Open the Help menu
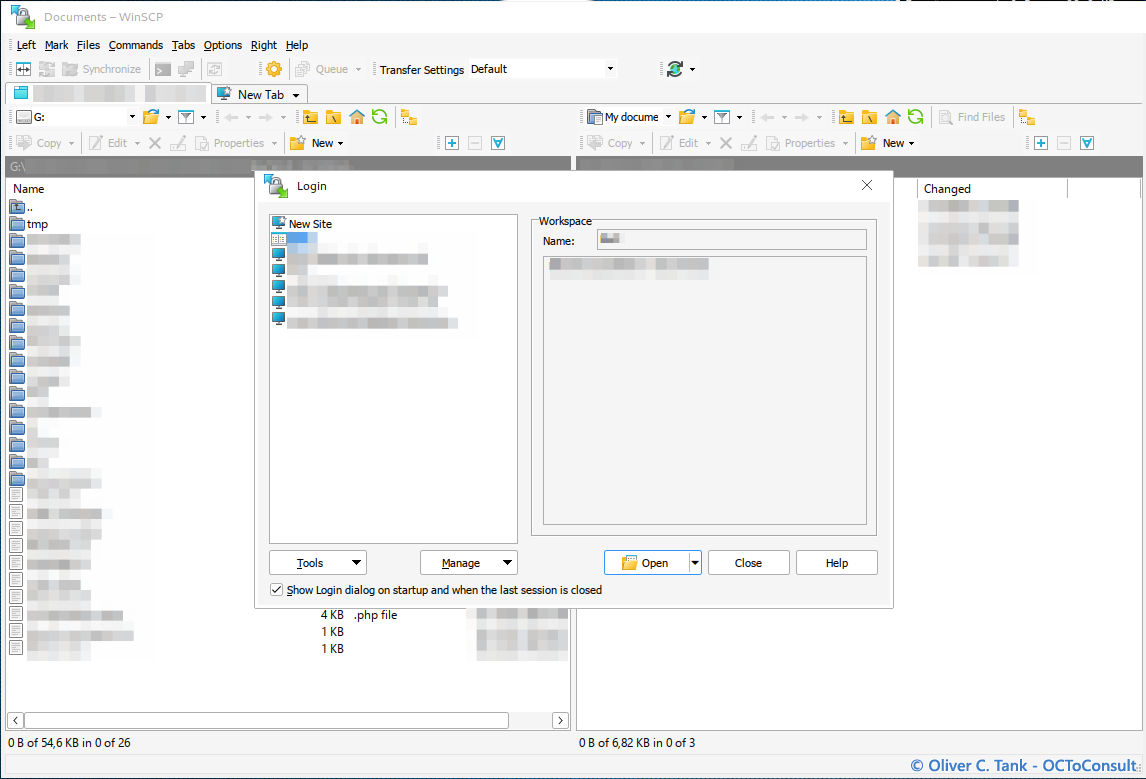 (x=297, y=45)
